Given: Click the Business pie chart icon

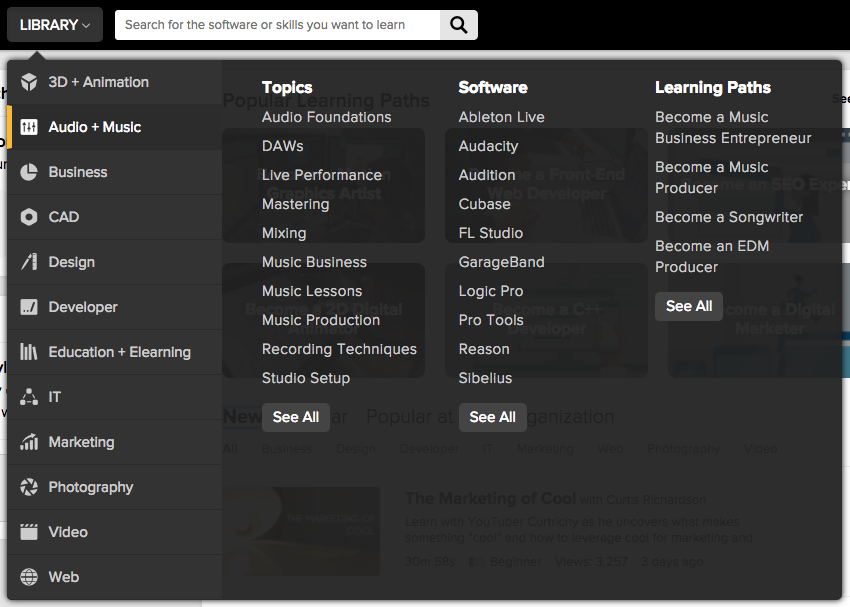Looking at the screenshot, I should (x=29, y=172).
